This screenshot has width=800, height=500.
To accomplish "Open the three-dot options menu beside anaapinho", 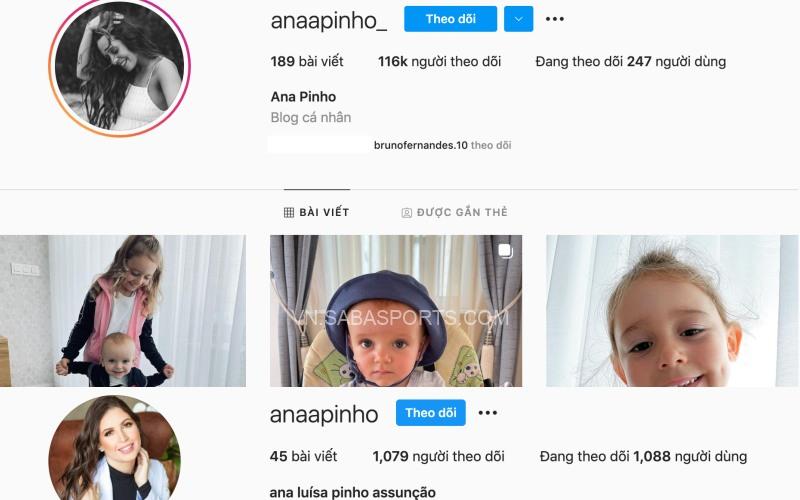I will (x=488, y=413).
